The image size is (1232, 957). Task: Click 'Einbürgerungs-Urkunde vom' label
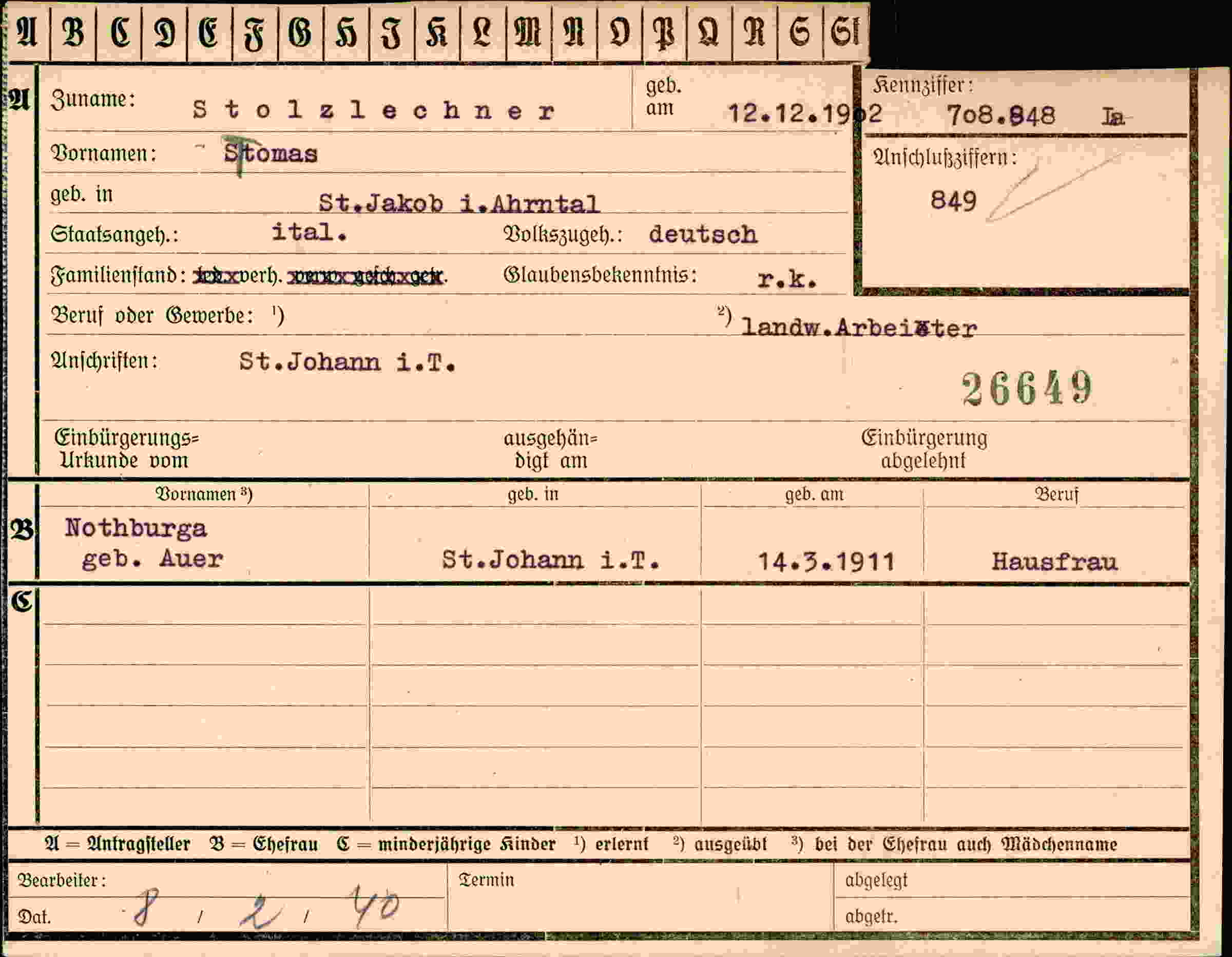point(126,449)
